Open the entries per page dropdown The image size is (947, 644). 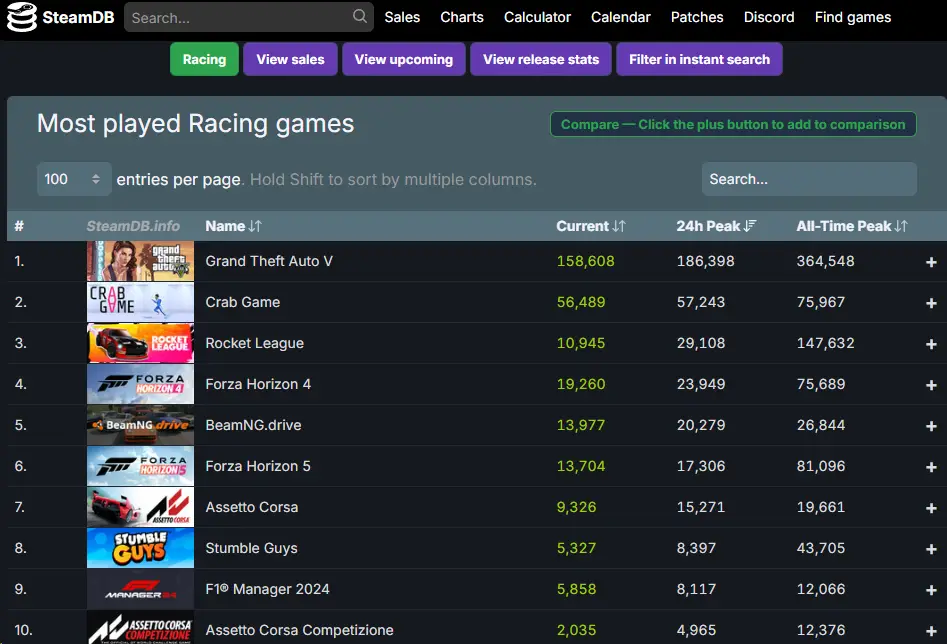74,179
